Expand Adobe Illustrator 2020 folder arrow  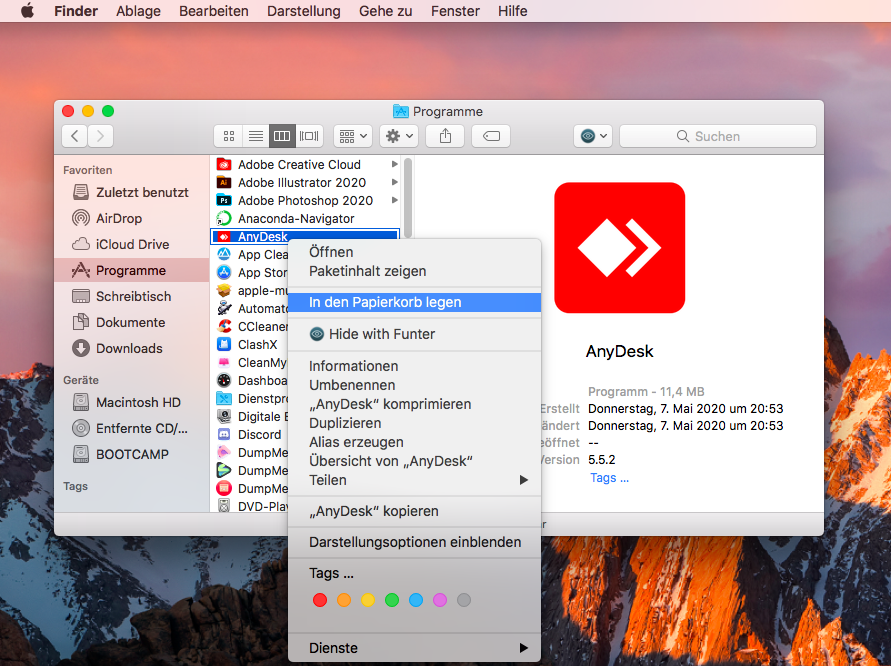pyautogui.click(x=394, y=182)
